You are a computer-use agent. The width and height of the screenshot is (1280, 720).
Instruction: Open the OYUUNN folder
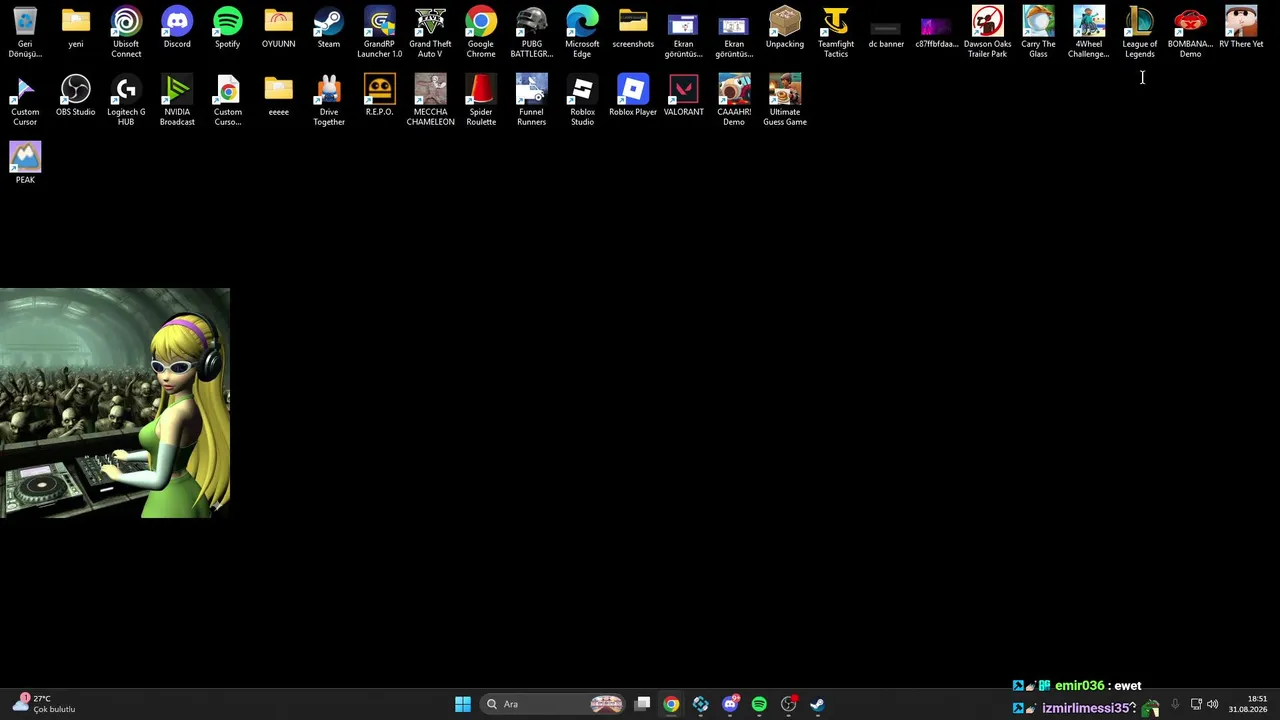278,28
